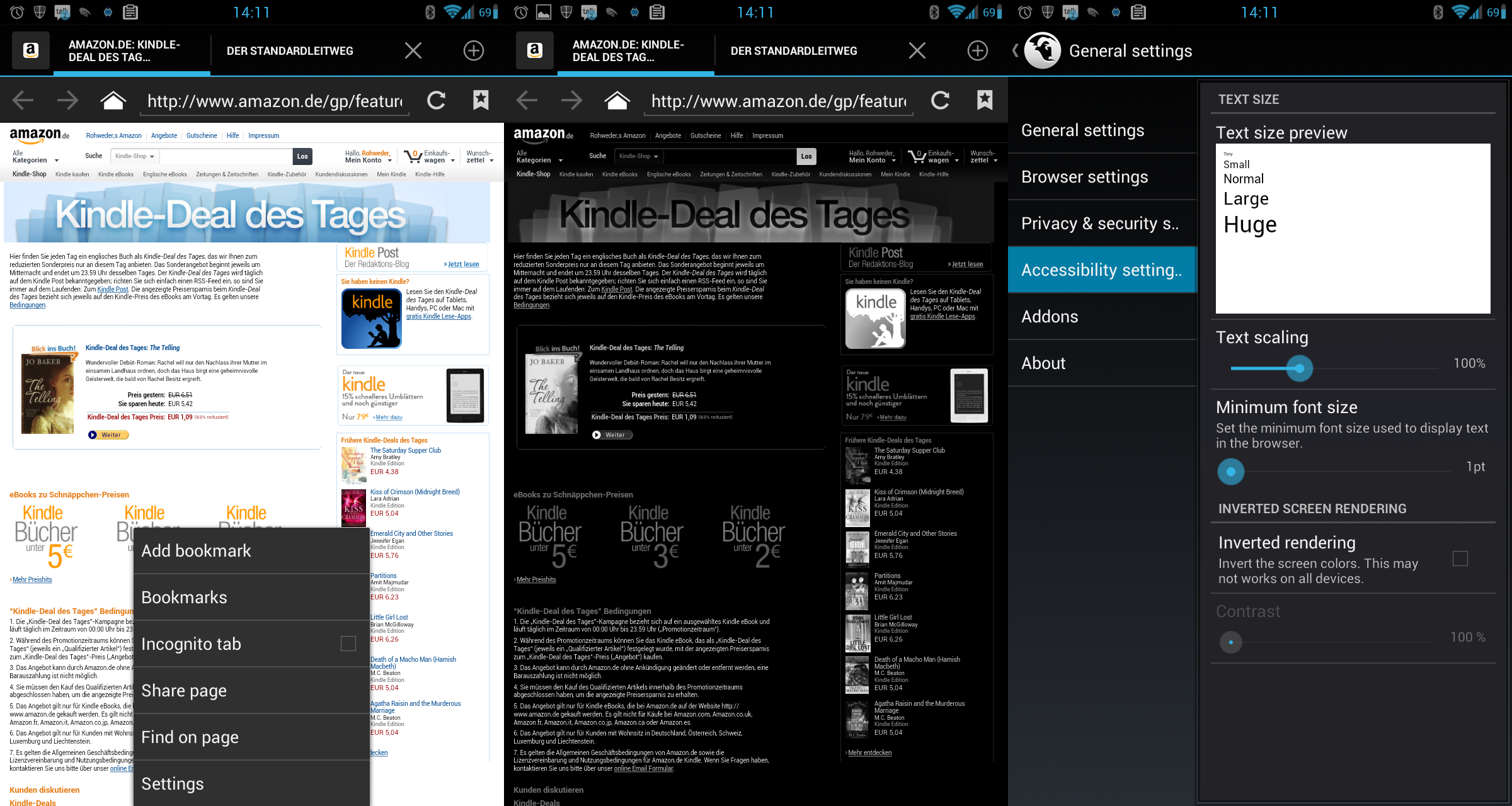The height and width of the screenshot is (806, 1512).
Task: Choose Share page in the menu
Action: coord(252,690)
